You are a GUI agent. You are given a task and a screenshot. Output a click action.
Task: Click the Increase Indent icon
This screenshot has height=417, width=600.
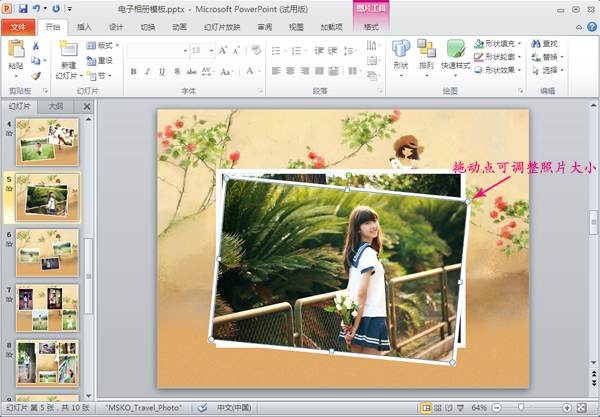(333, 50)
